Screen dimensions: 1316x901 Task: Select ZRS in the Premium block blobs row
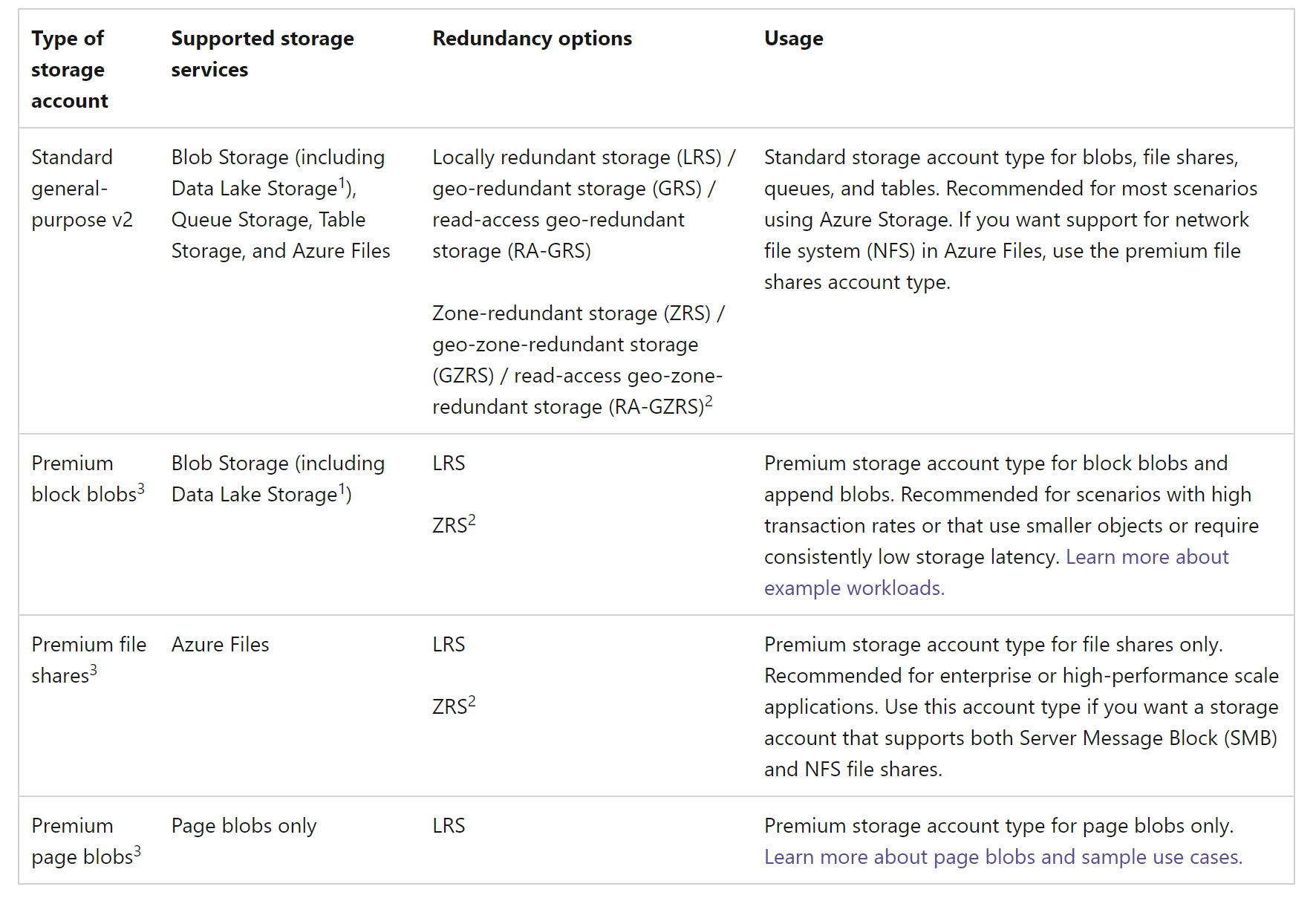(x=455, y=524)
